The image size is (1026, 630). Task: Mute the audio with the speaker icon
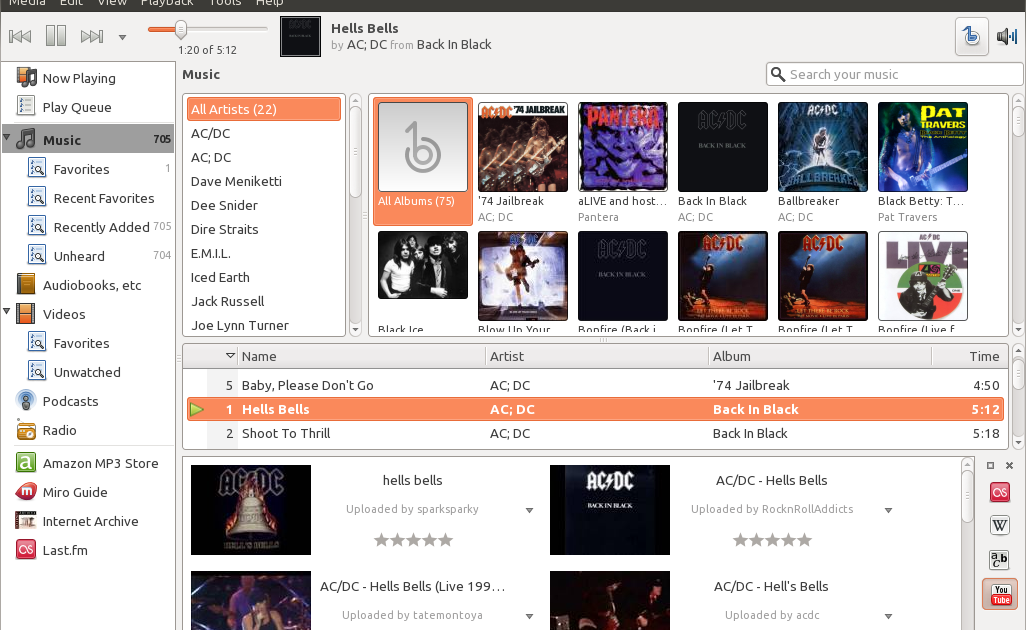tap(1006, 36)
